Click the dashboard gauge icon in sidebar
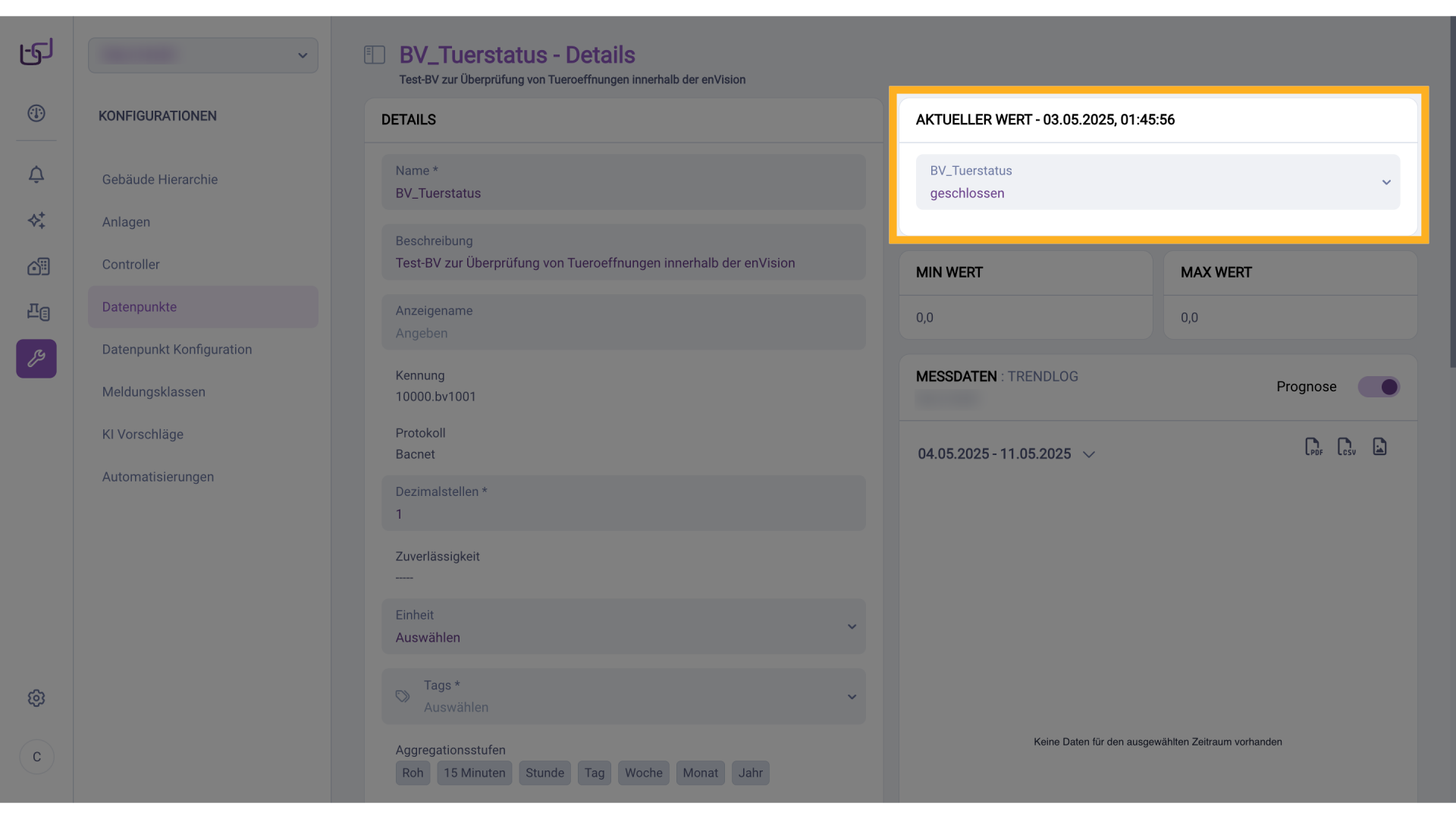1456x819 pixels. point(36,114)
